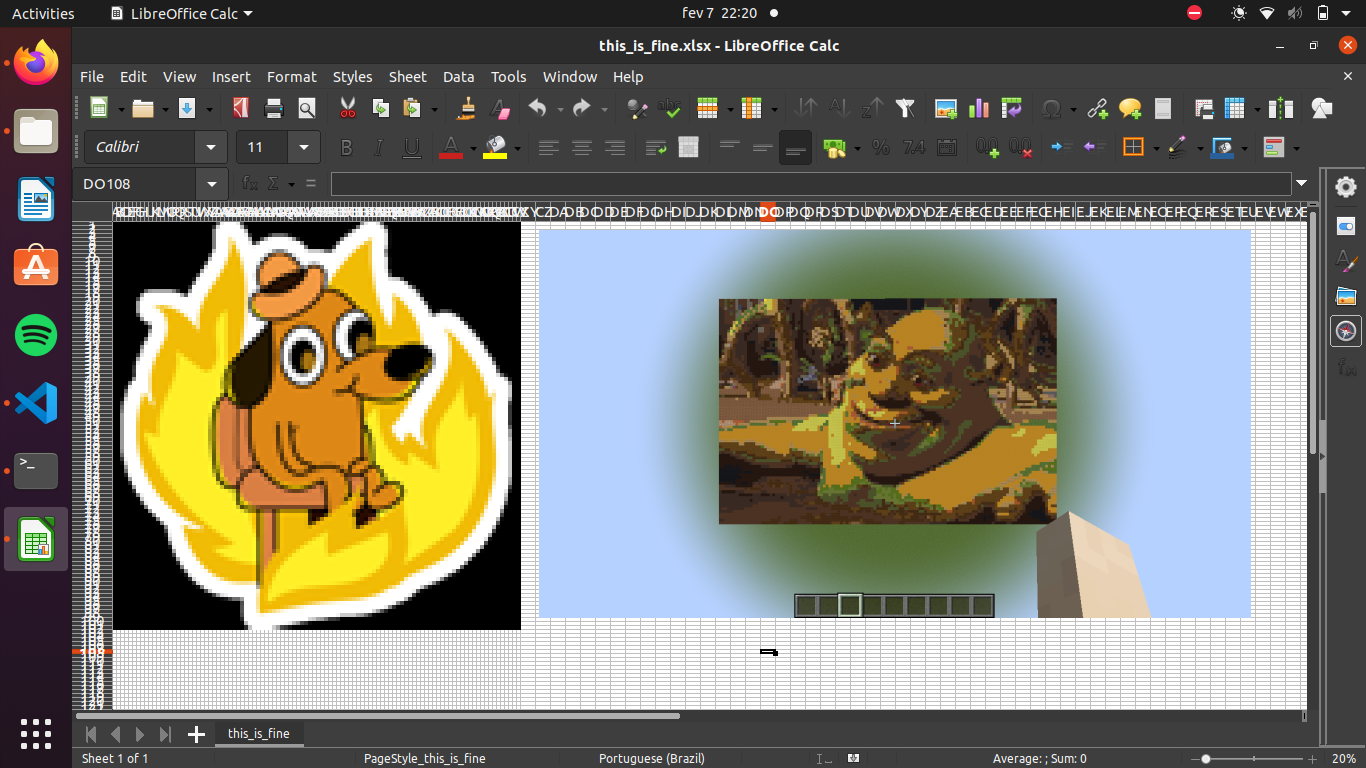Screen dimensions: 1366x768
Task: Delete a decimal place
Action: pos(1021,147)
